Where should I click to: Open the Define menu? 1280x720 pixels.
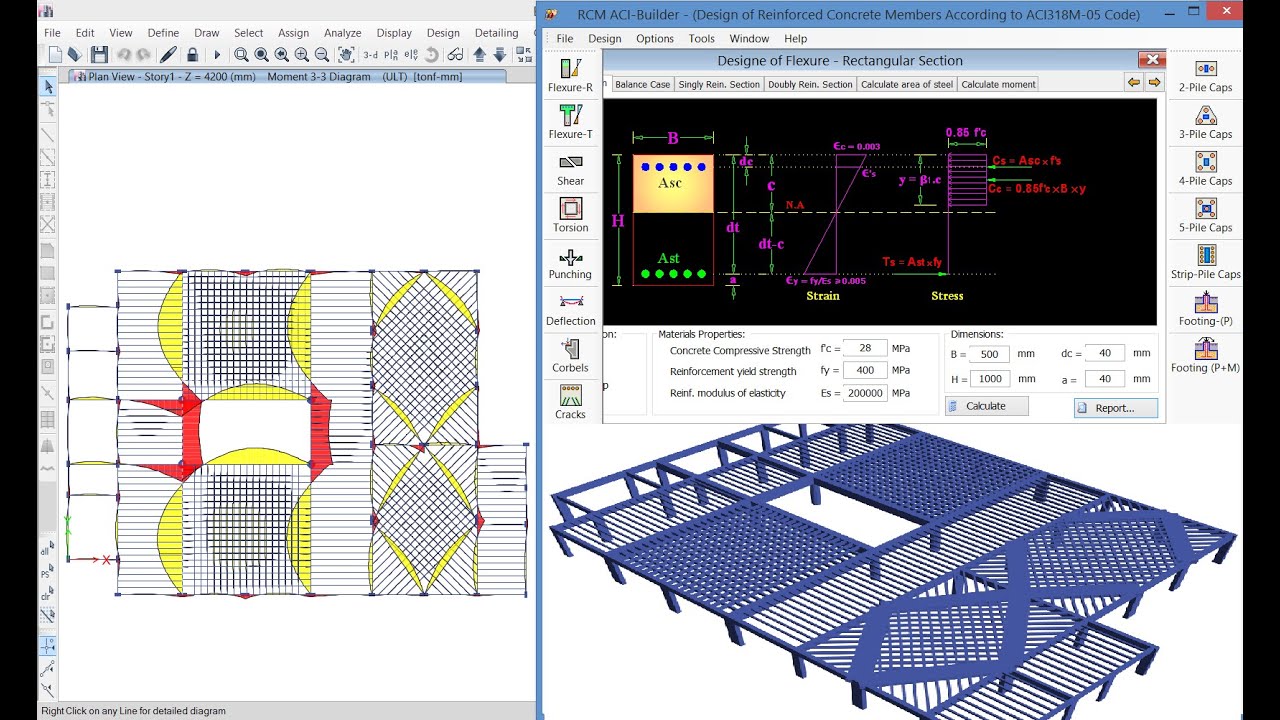click(x=163, y=33)
